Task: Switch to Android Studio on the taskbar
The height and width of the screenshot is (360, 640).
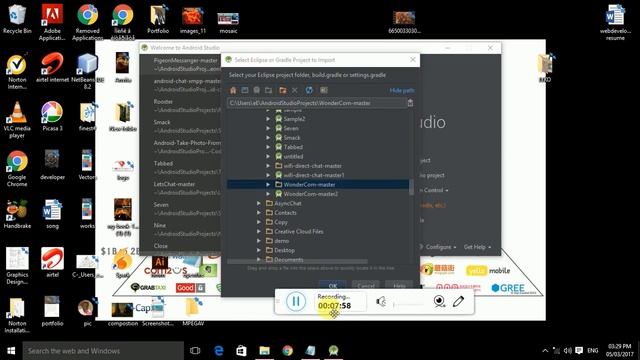Action: click(x=333, y=351)
